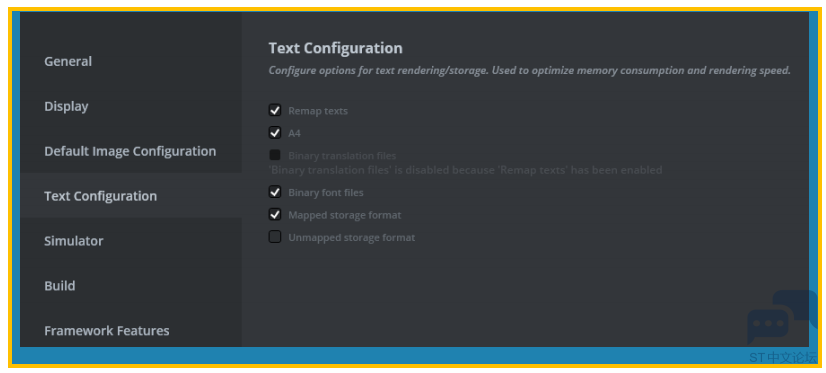Uncheck the Remap texts checkbox
The height and width of the screenshot is (373, 826).
point(275,111)
